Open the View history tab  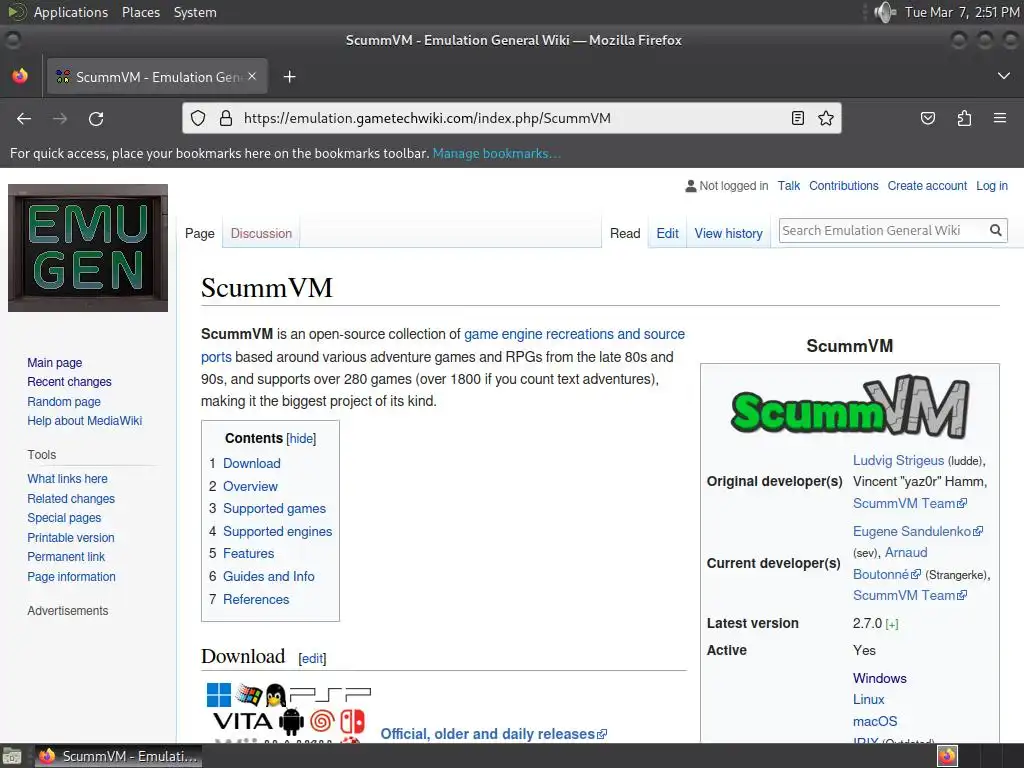coord(728,233)
